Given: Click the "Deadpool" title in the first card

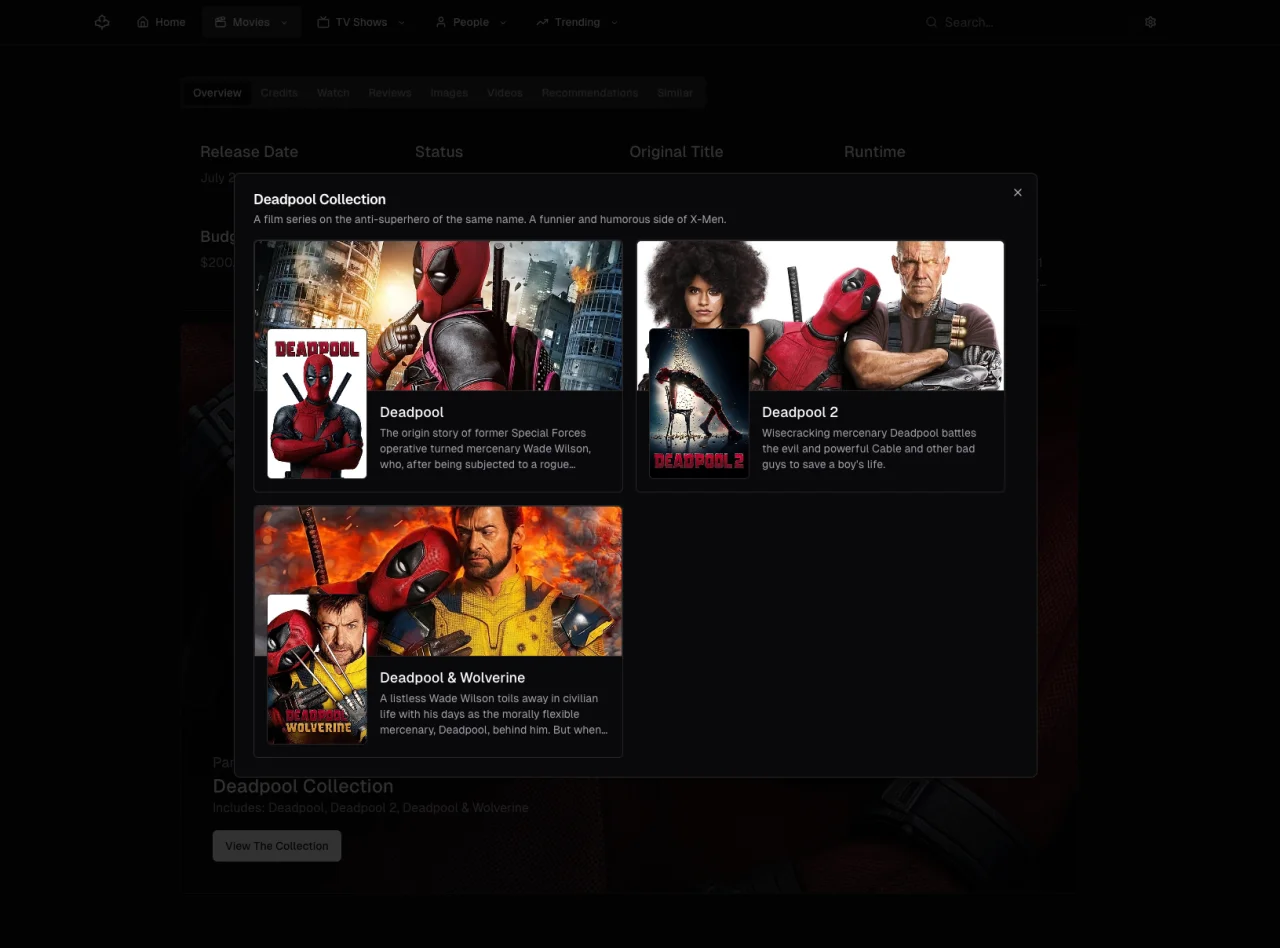Looking at the screenshot, I should pyautogui.click(x=412, y=412).
